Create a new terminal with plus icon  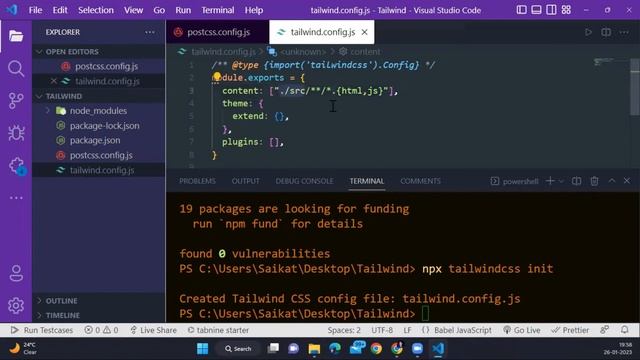pyautogui.click(x=550, y=181)
